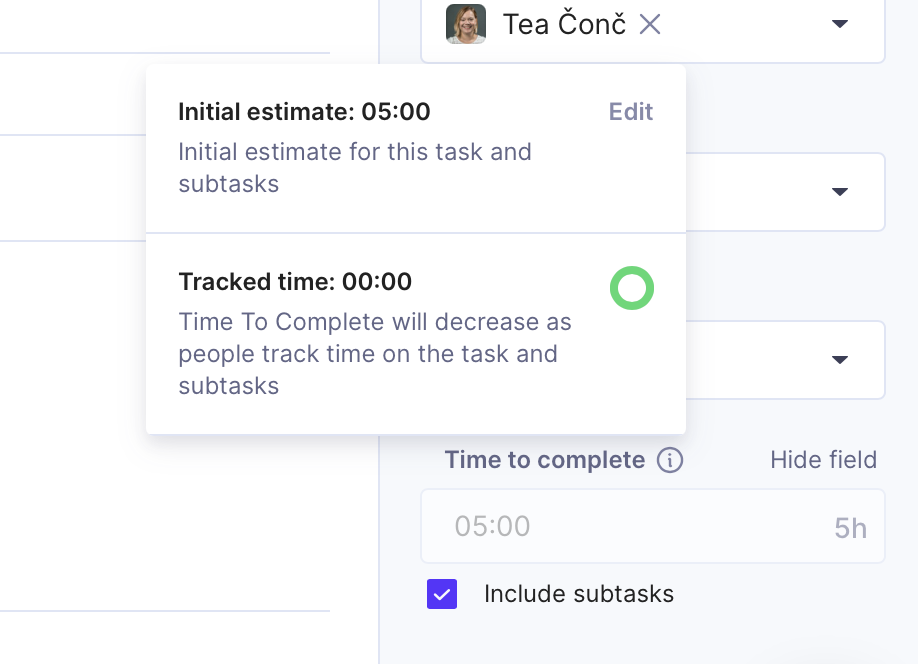Uncheck the Include subtasks checkbox
This screenshot has height=664, width=918.
[x=442, y=594]
